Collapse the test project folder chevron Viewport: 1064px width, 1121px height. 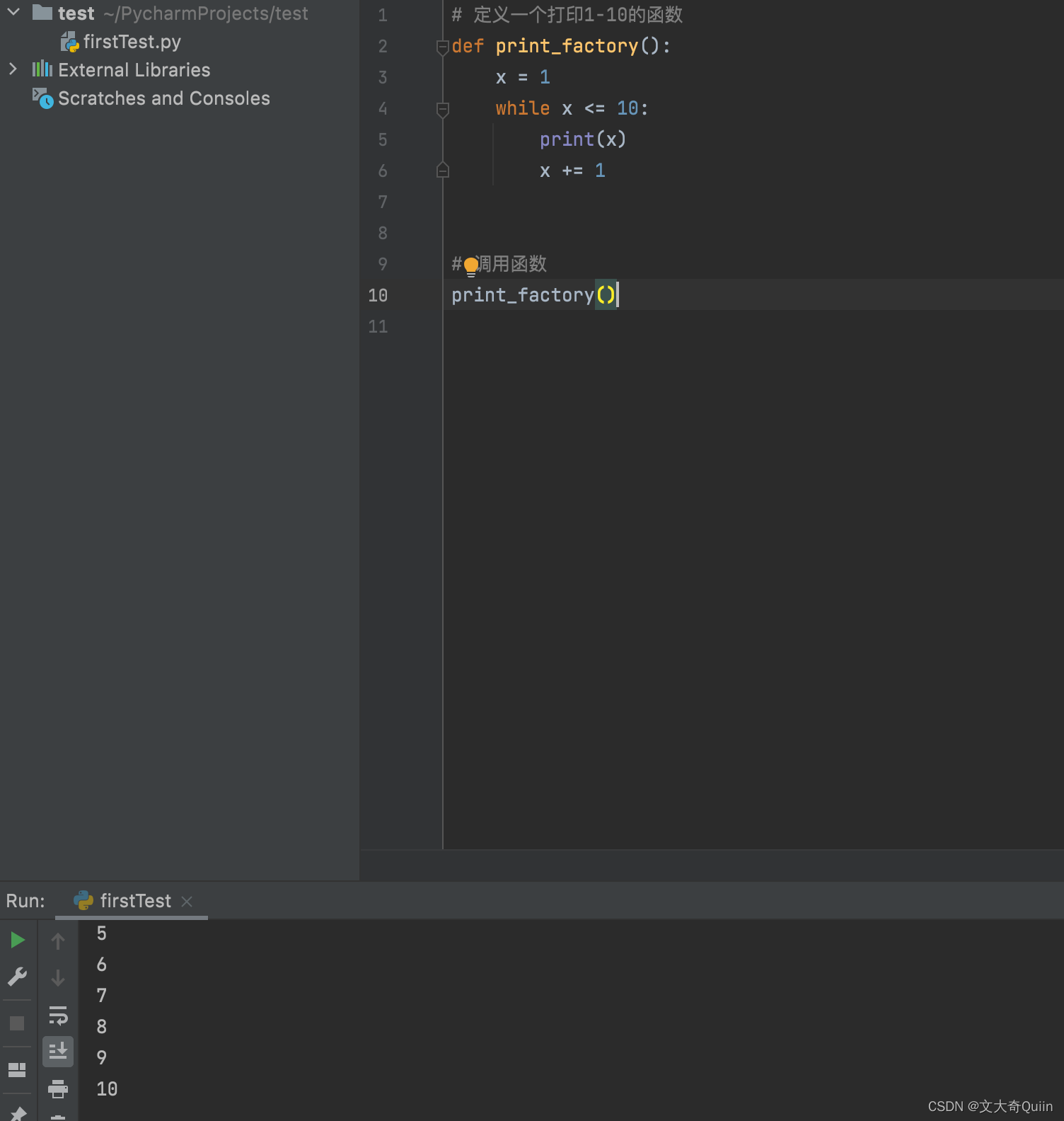13,12
